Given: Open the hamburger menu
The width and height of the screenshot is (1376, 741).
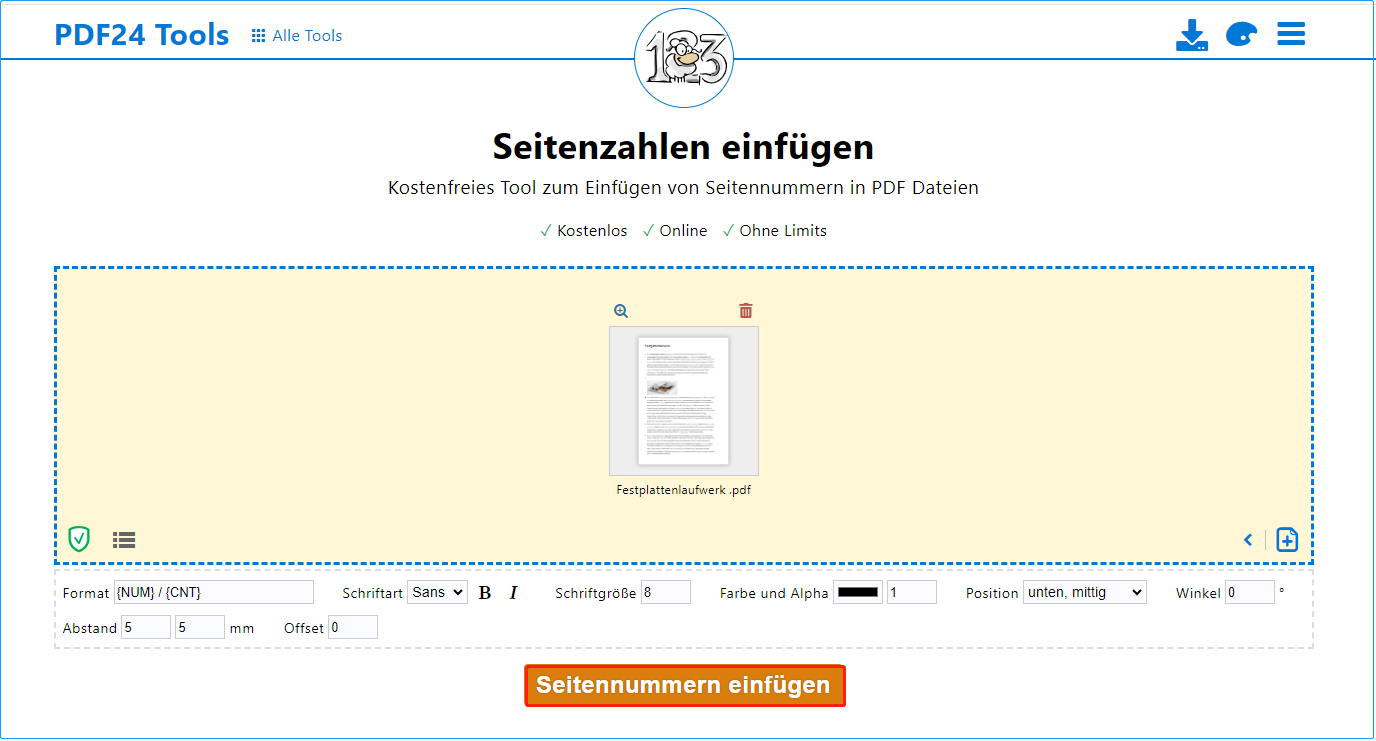Looking at the screenshot, I should 1291,33.
